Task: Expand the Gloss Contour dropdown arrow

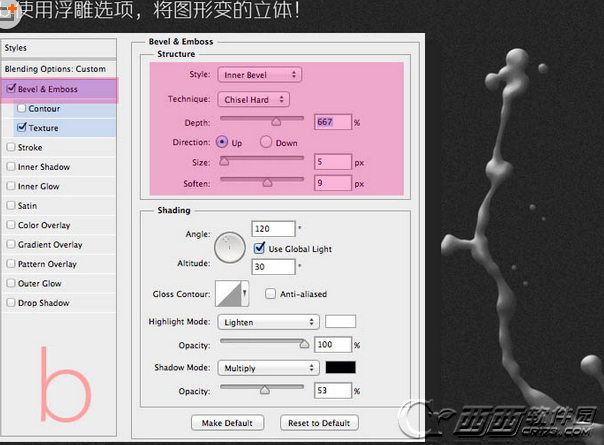Action: click(245, 294)
